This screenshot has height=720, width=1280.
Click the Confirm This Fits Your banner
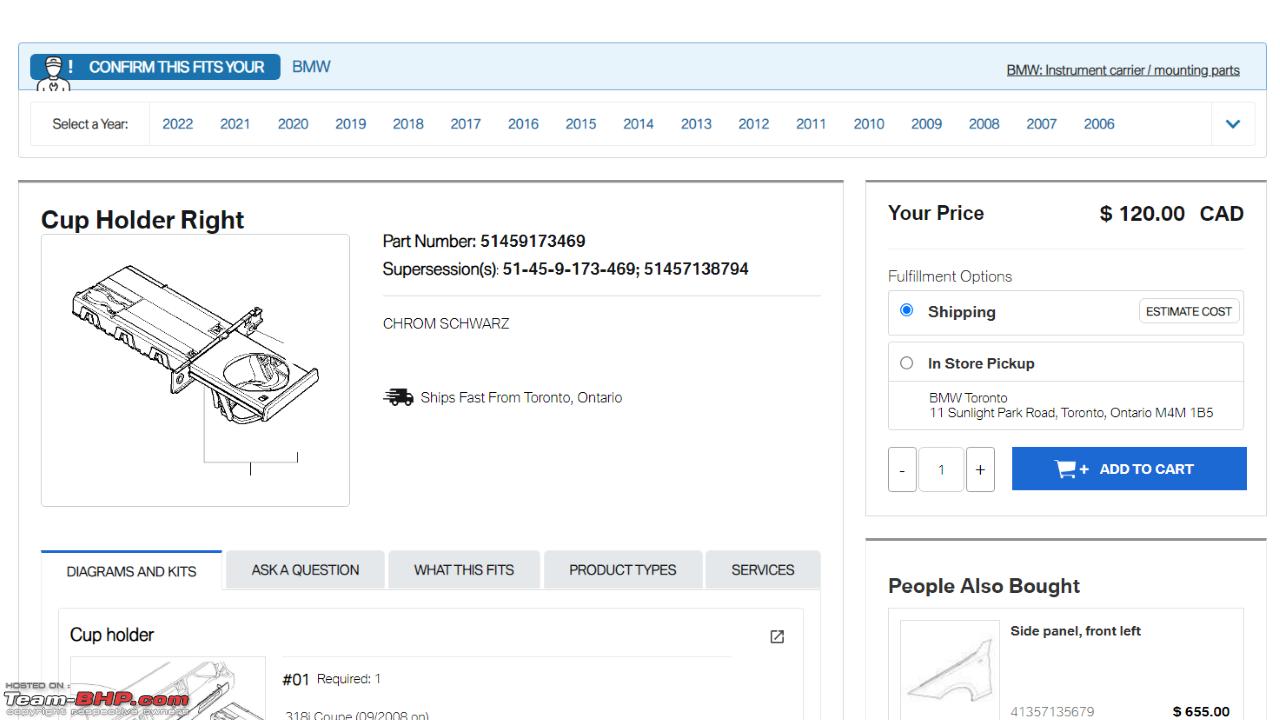155,67
